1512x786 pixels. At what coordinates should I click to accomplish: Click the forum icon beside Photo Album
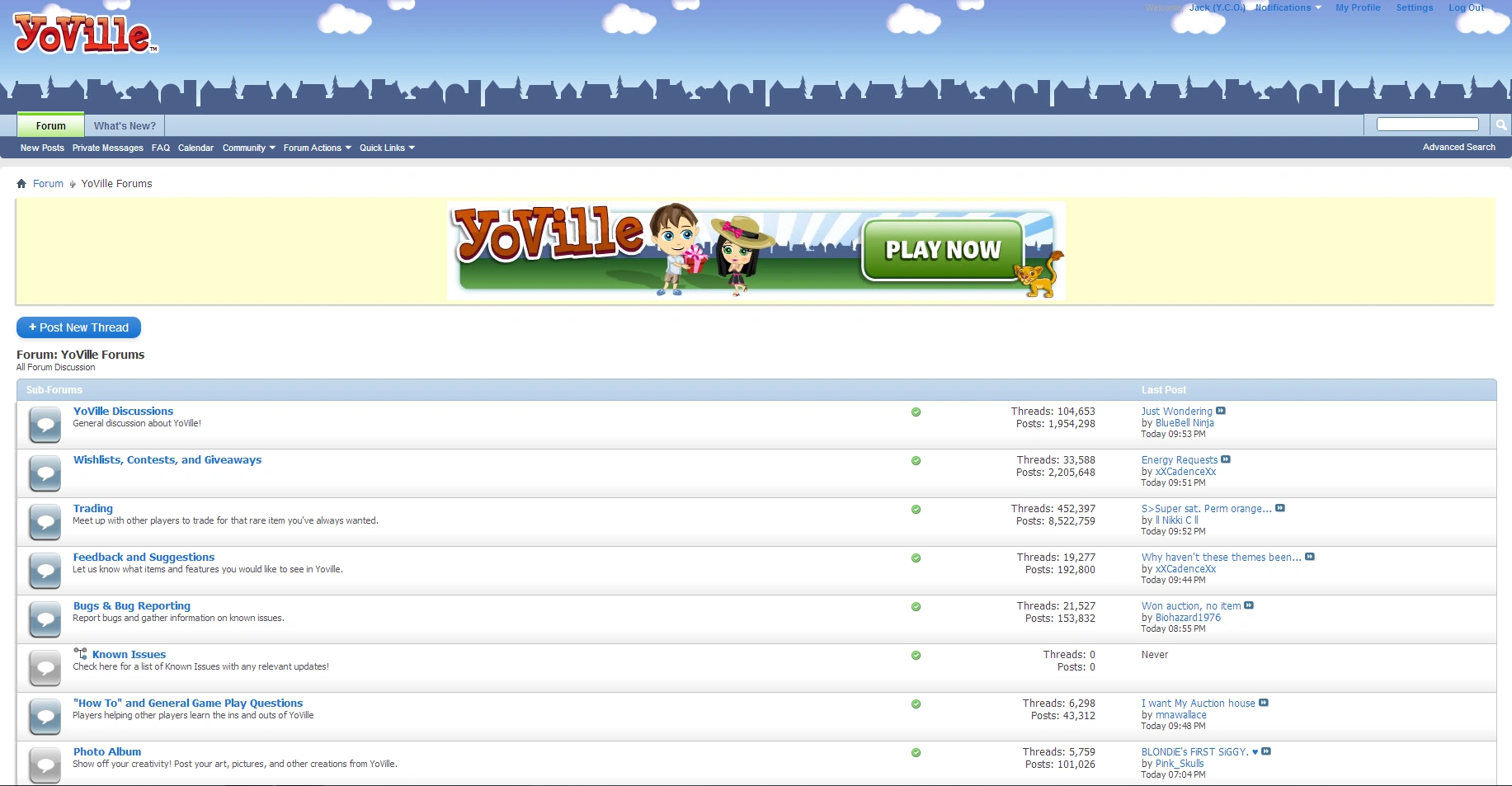45,765
